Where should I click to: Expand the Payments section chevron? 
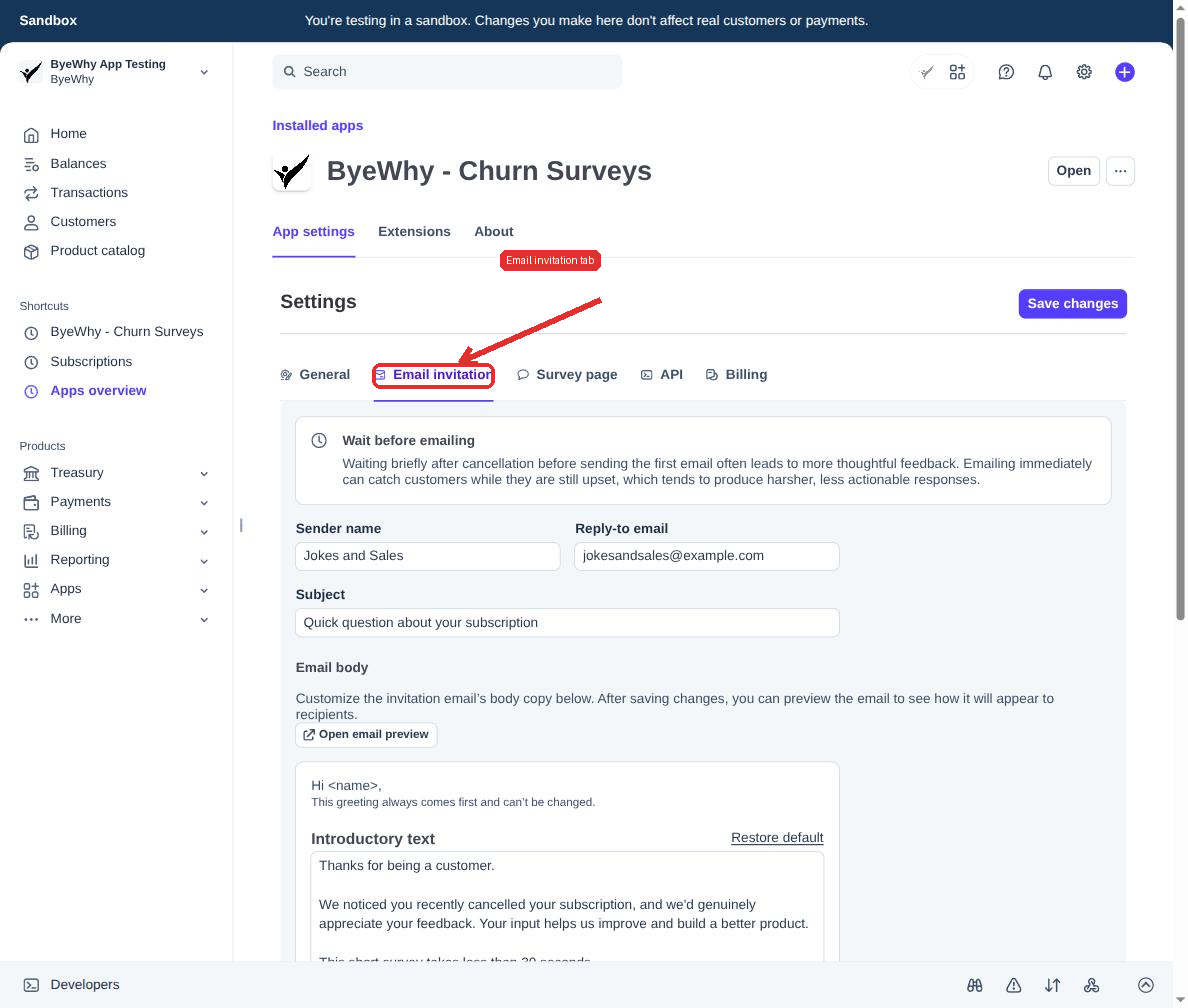[204, 502]
